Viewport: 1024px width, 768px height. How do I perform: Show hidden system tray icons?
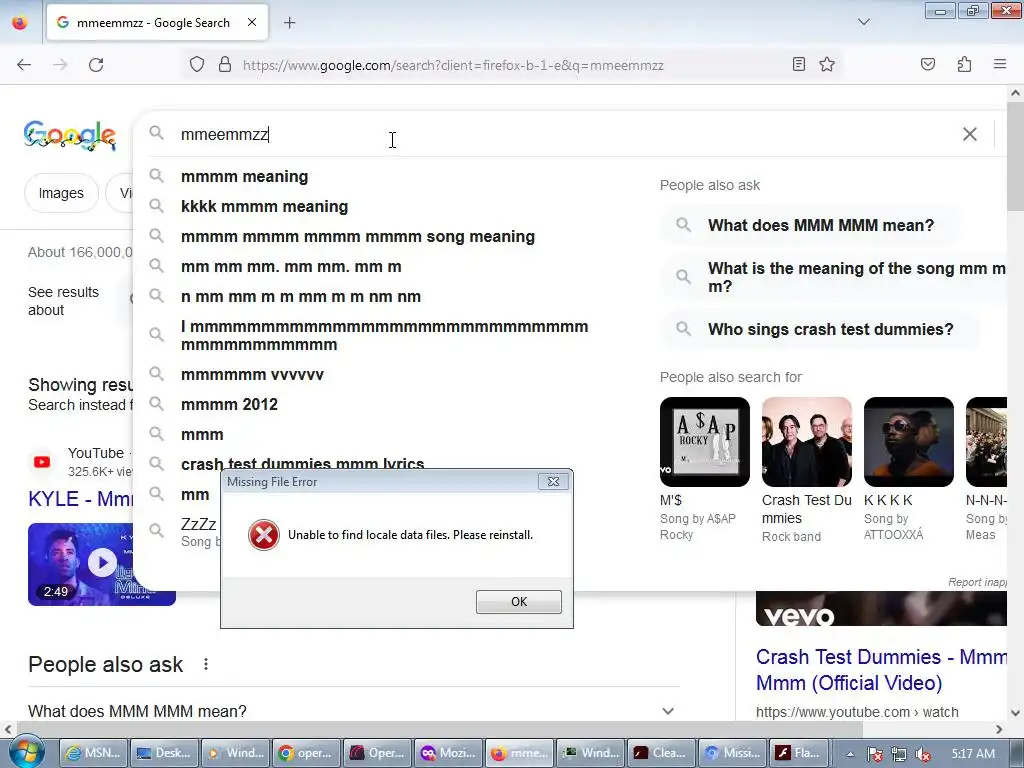[x=850, y=754]
